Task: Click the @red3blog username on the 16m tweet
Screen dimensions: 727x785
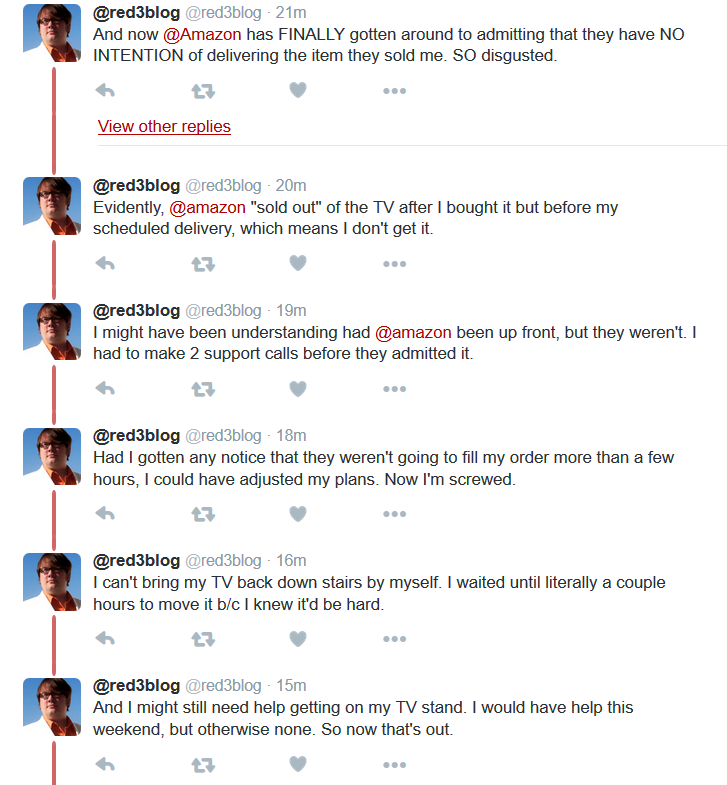Action: pos(136,561)
